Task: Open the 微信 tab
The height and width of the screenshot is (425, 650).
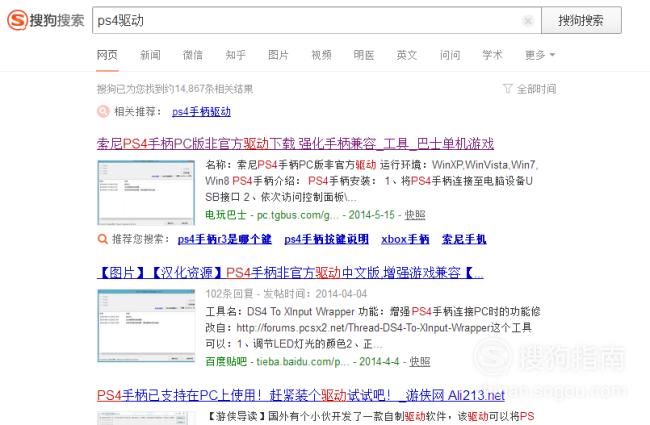Action: [x=193, y=55]
